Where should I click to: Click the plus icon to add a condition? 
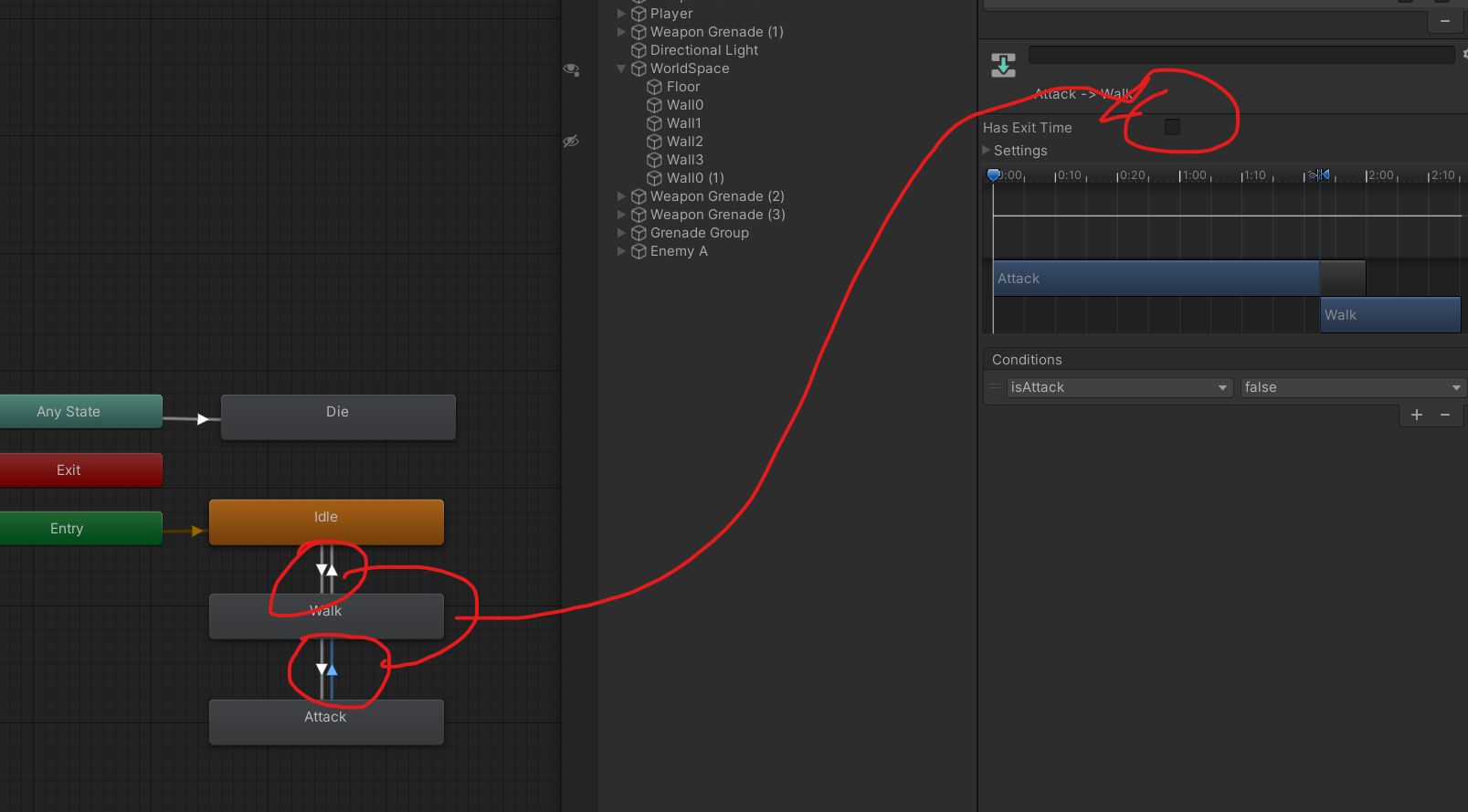(x=1417, y=415)
